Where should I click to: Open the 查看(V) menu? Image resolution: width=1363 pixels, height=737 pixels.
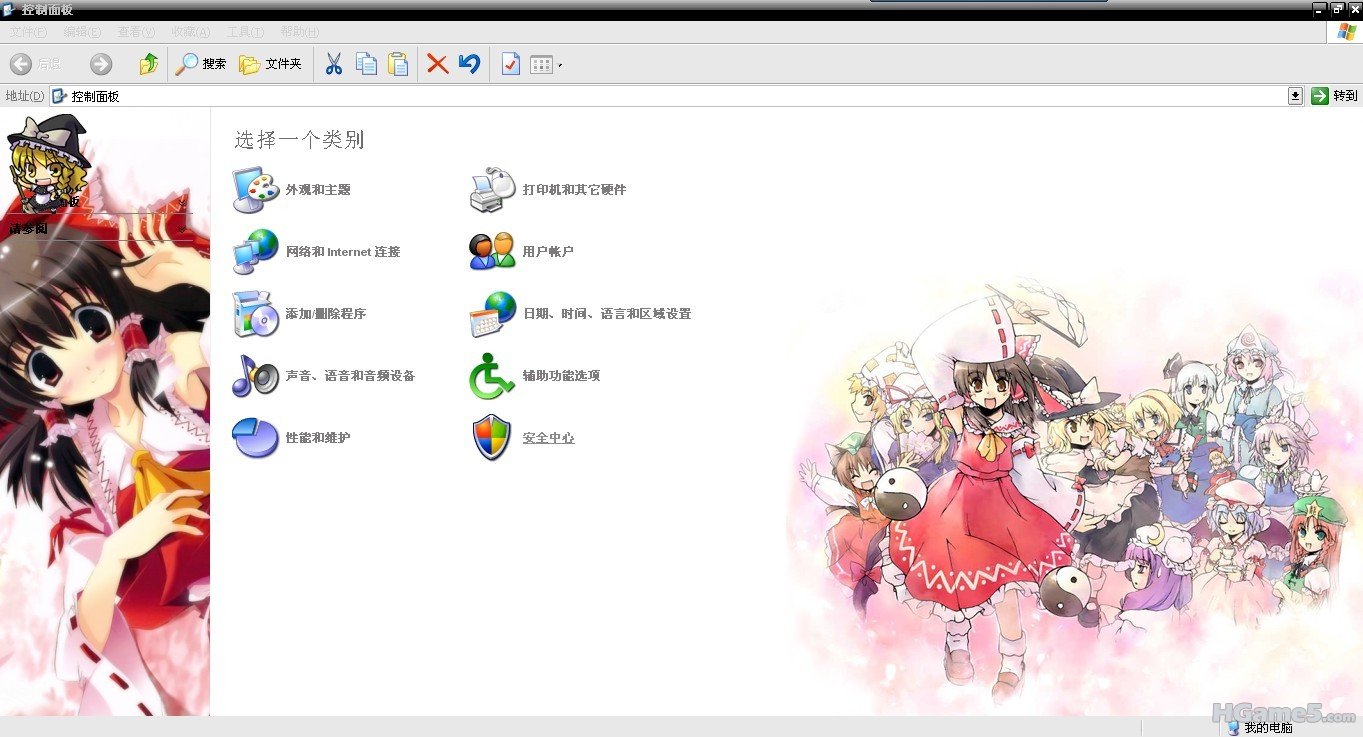[136, 32]
